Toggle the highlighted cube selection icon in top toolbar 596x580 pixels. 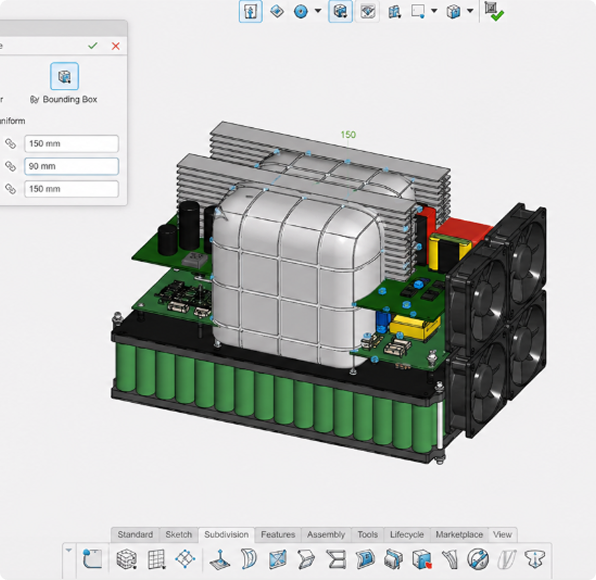tap(340, 11)
